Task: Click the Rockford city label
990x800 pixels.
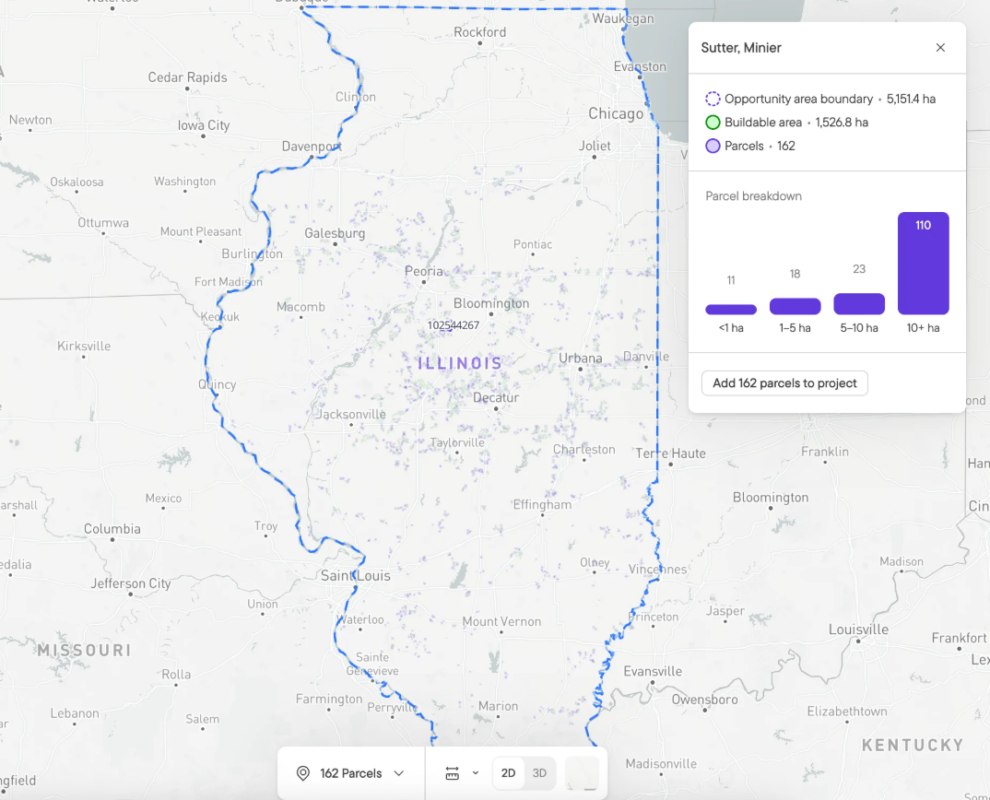Action: pos(480,32)
